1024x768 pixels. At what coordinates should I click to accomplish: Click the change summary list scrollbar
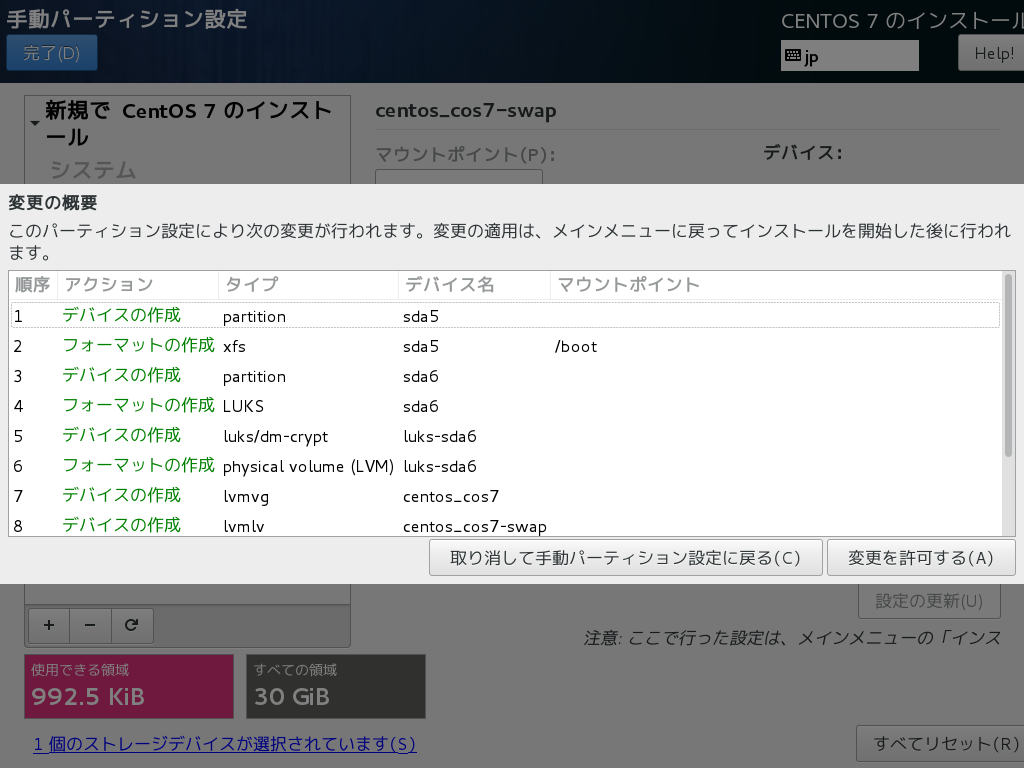(x=1008, y=366)
